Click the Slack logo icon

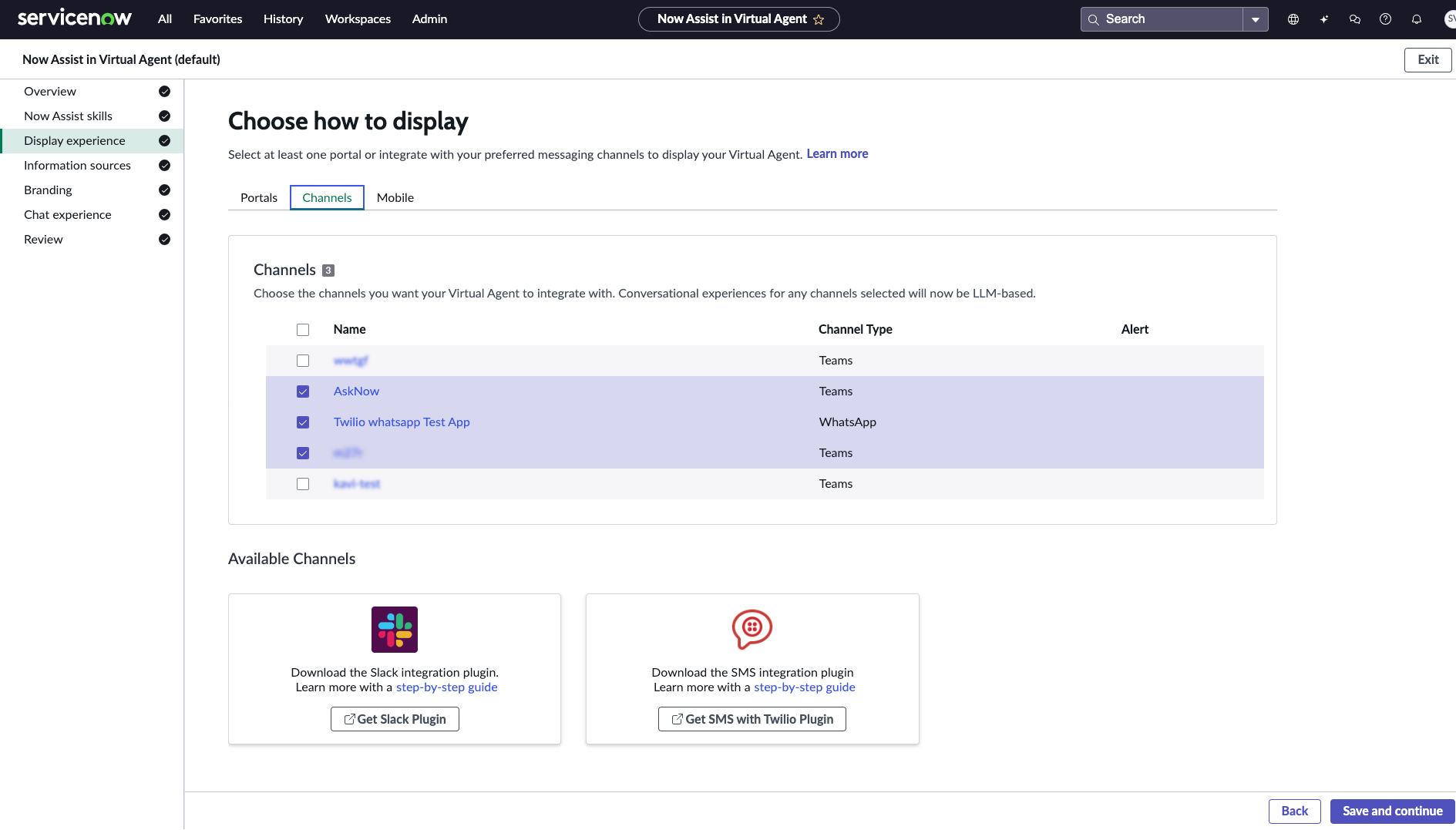395,630
